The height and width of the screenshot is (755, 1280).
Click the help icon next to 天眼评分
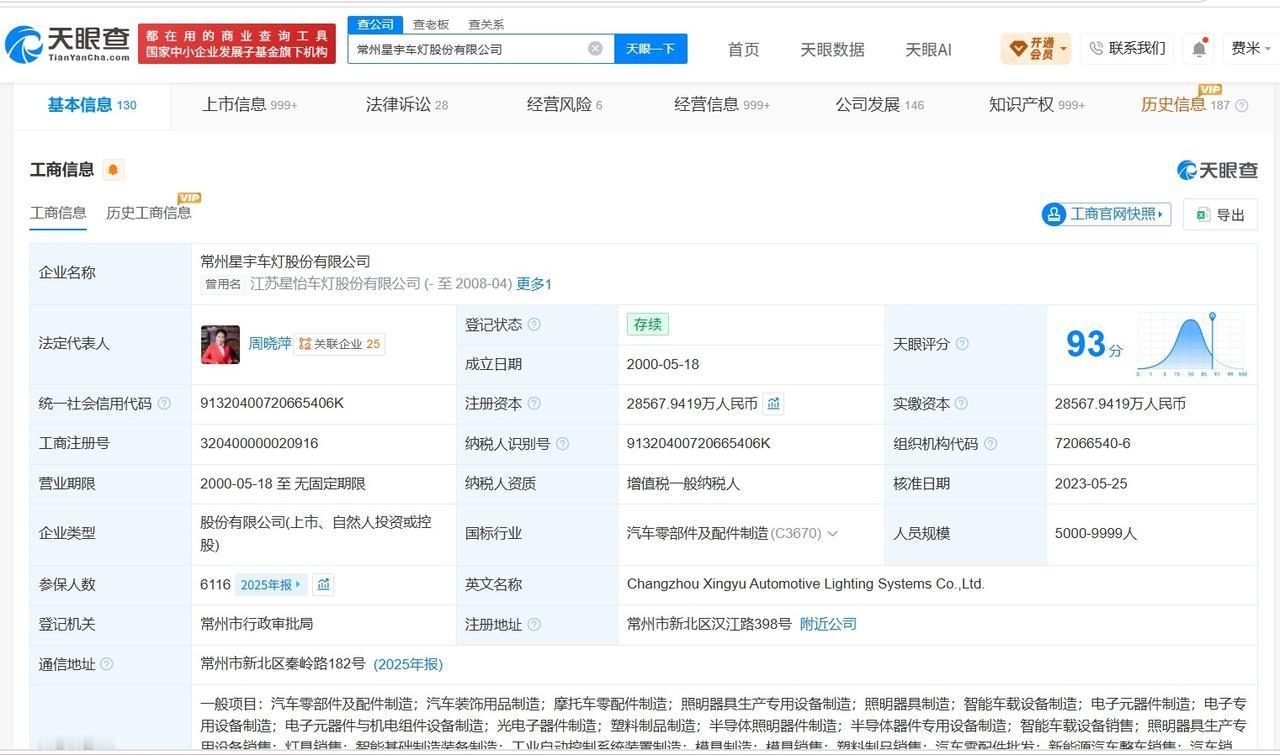point(962,344)
